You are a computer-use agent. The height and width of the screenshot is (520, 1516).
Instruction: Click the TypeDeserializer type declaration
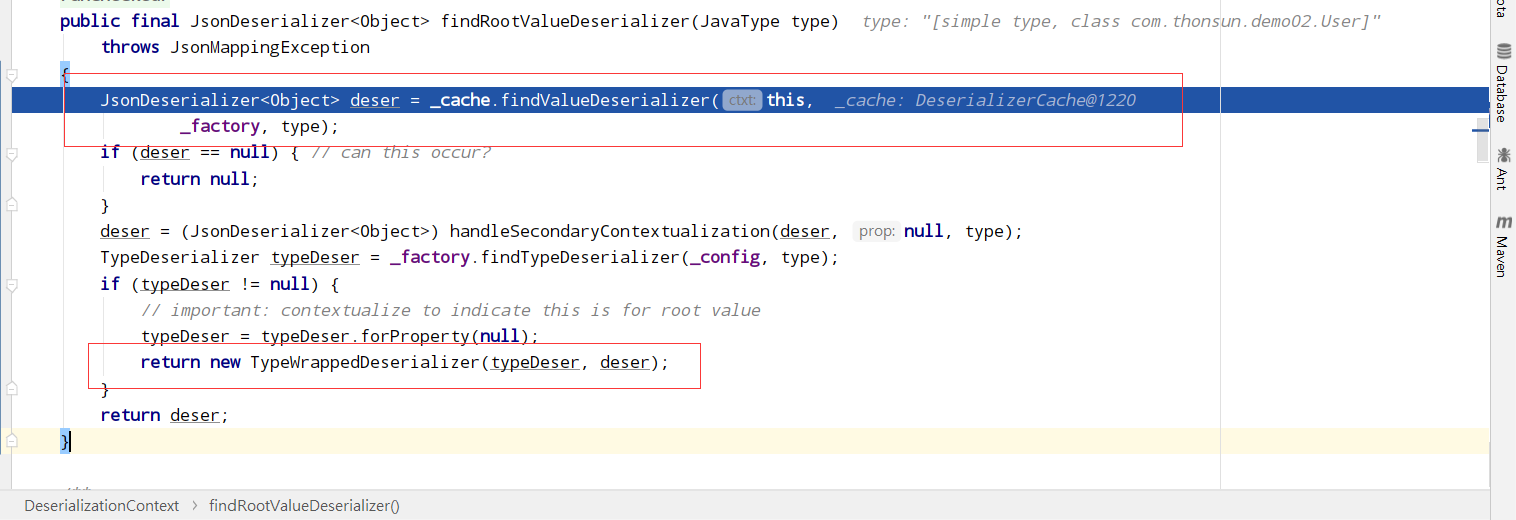(180, 257)
